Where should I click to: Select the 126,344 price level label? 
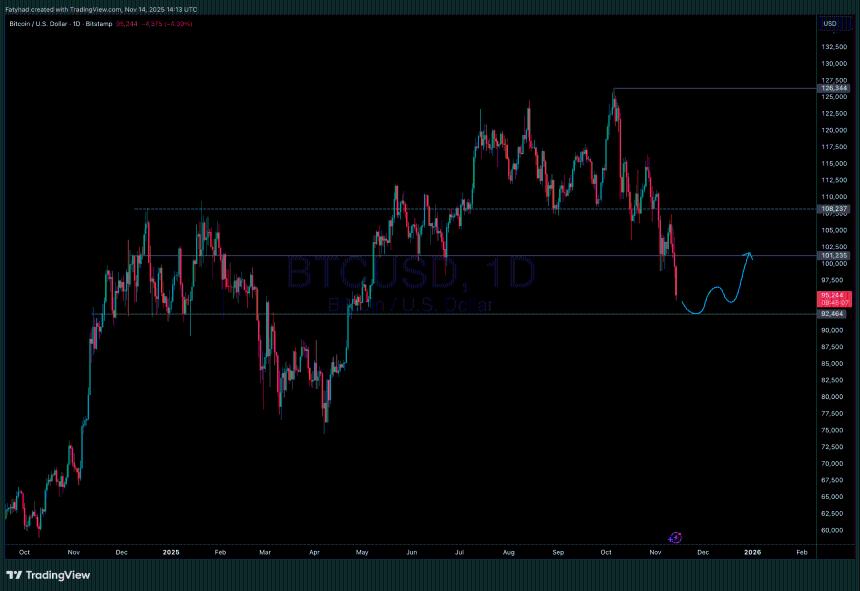point(832,89)
